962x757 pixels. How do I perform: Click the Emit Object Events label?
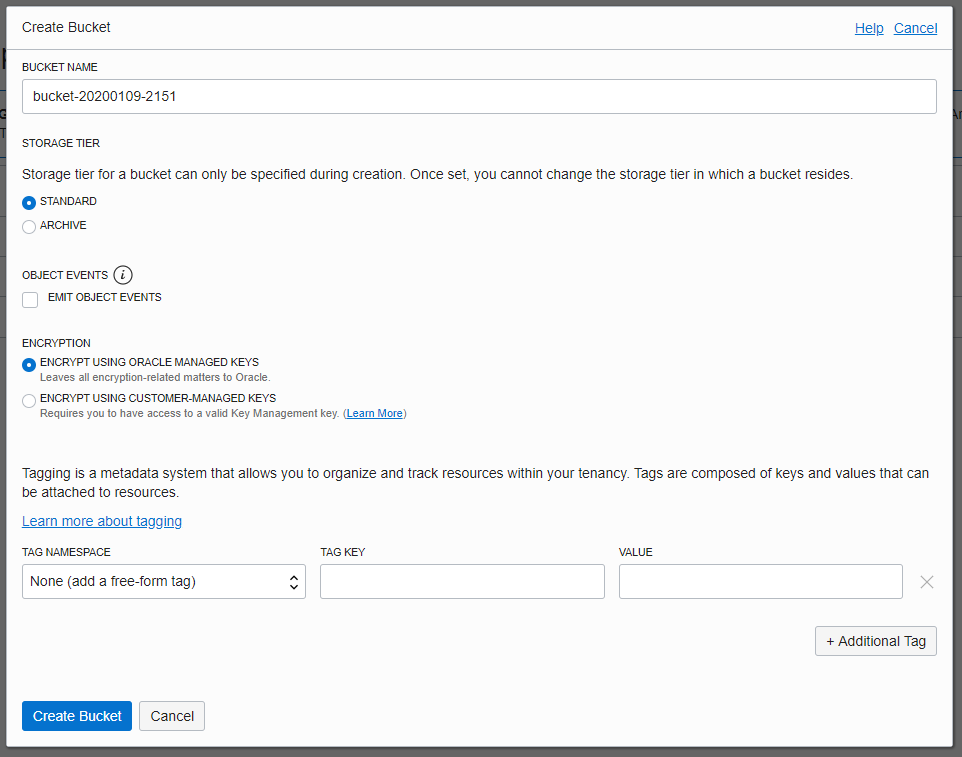coord(104,297)
